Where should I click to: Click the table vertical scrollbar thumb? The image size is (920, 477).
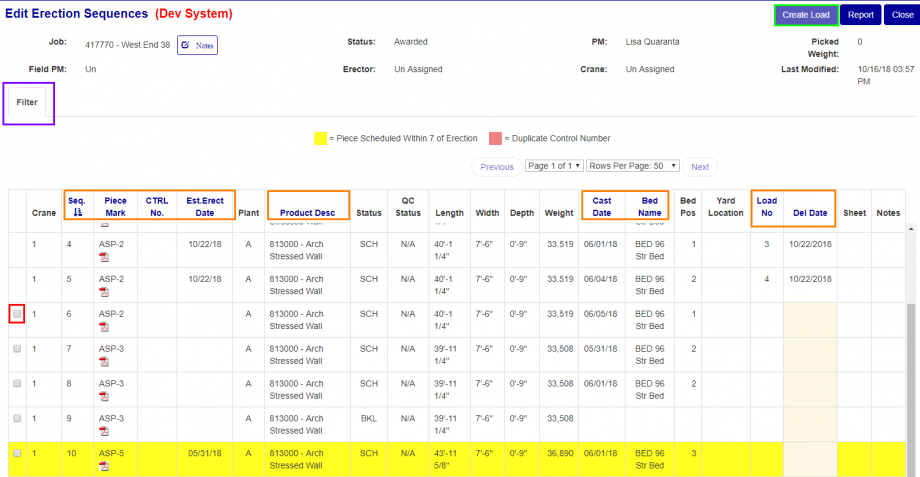pos(911,390)
